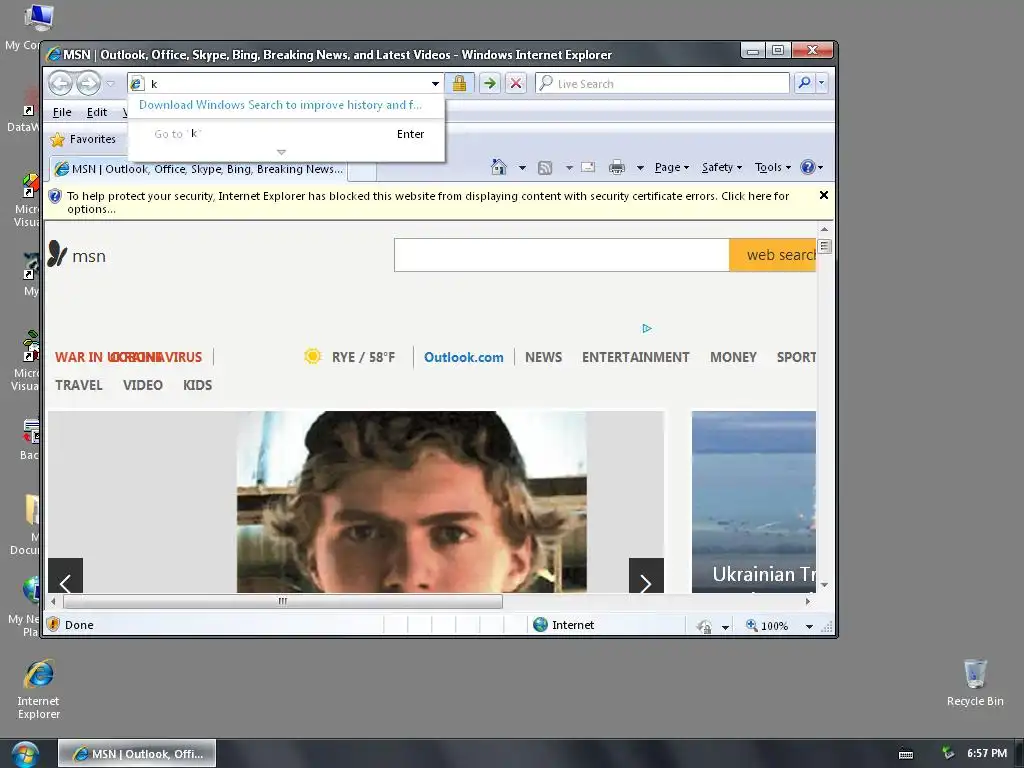Click the sunny weather icon
1024x768 pixels.
coord(313,356)
